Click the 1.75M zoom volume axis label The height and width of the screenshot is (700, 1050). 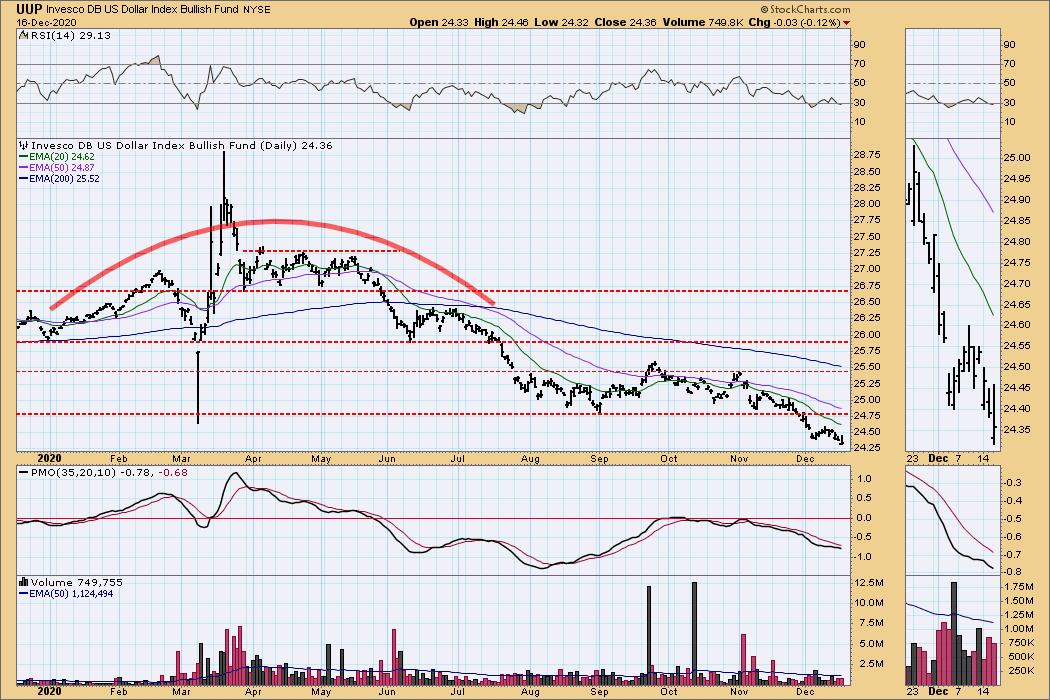pos(1019,586)
